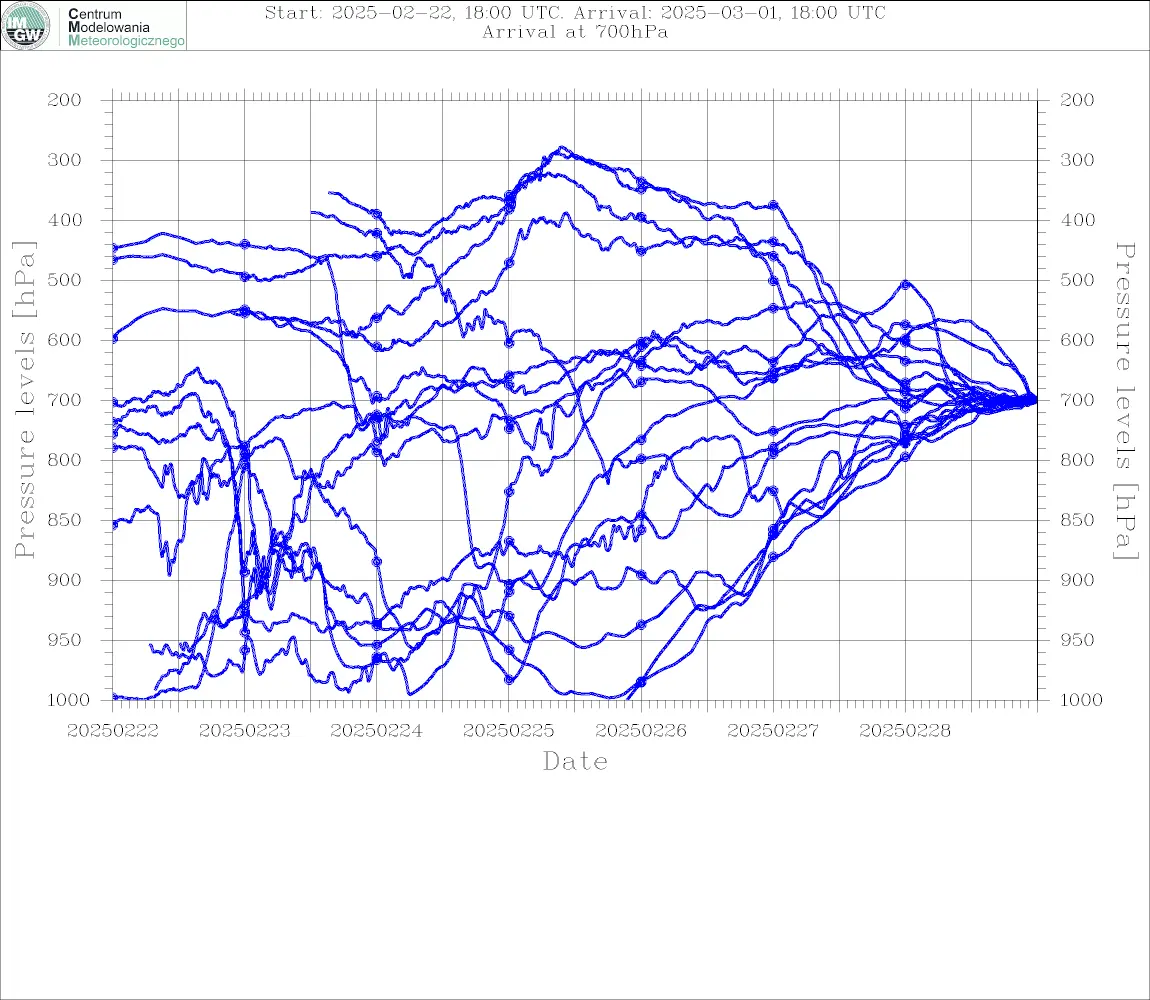The width and height of the screenshot is (1150, 1000).
Task: Click the right axis 200 label
Action: 1077,100
